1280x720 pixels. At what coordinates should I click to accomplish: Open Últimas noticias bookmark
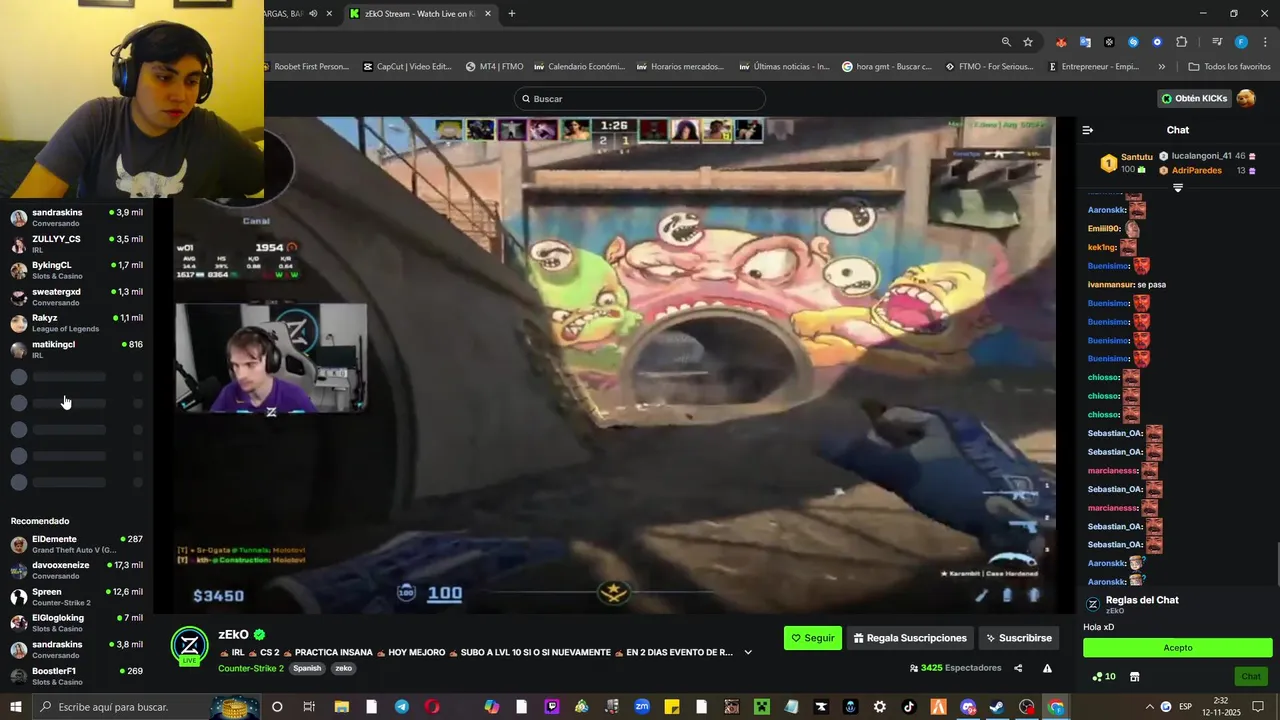(x=784, y=67)
